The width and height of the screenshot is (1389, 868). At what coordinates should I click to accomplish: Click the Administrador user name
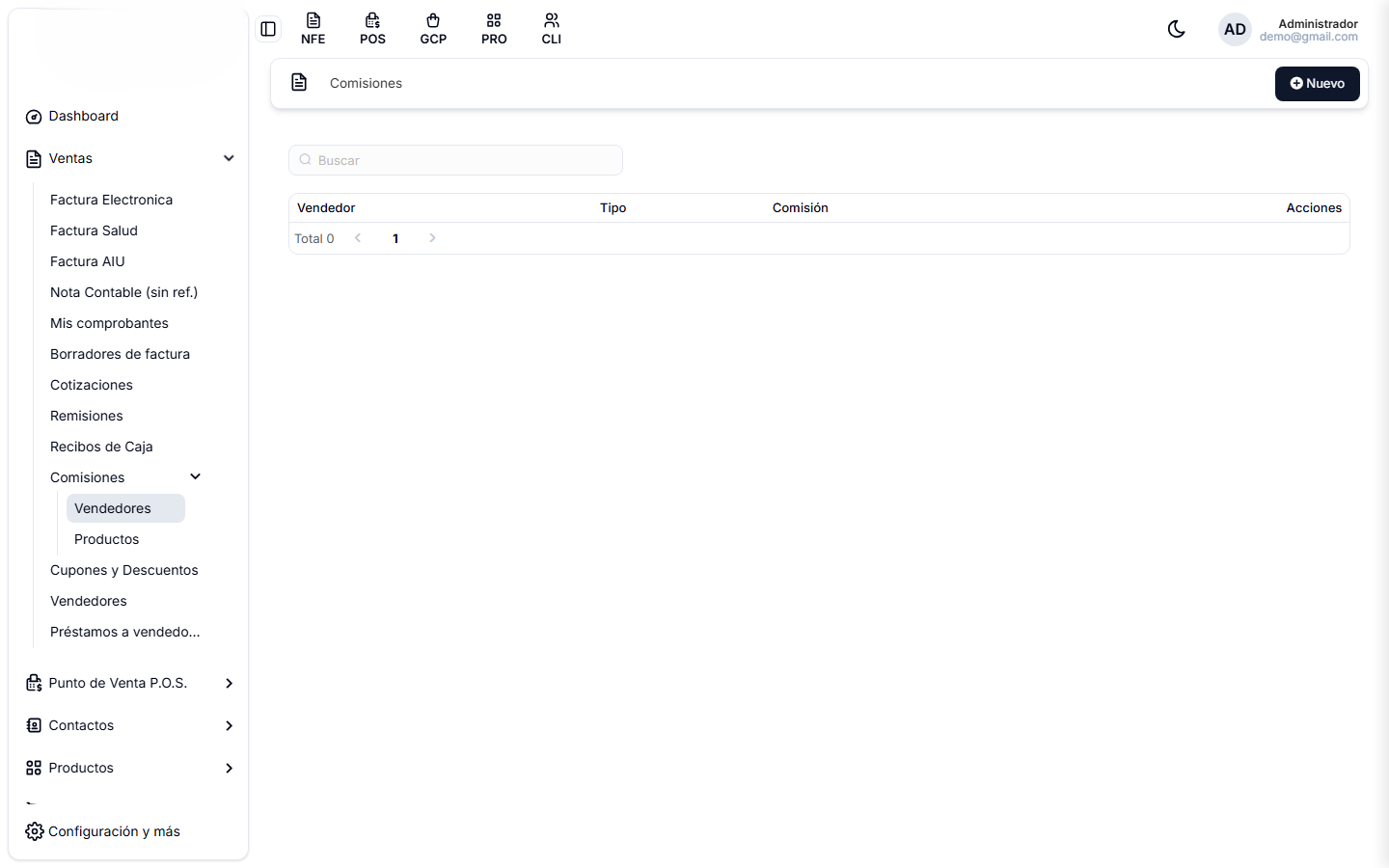pos(1318,23)
